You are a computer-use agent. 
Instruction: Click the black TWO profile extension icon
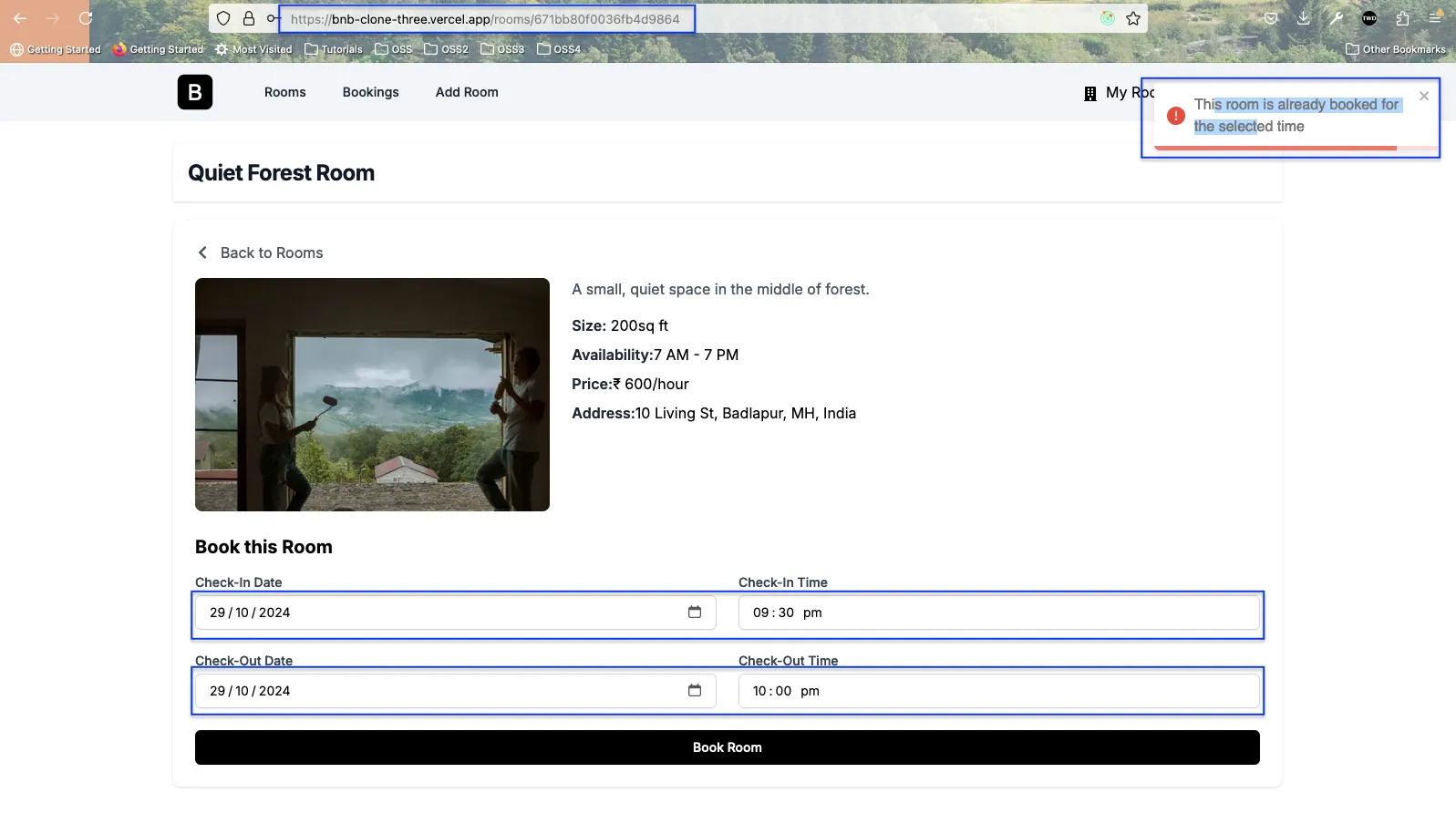(x=1369, y=18)
